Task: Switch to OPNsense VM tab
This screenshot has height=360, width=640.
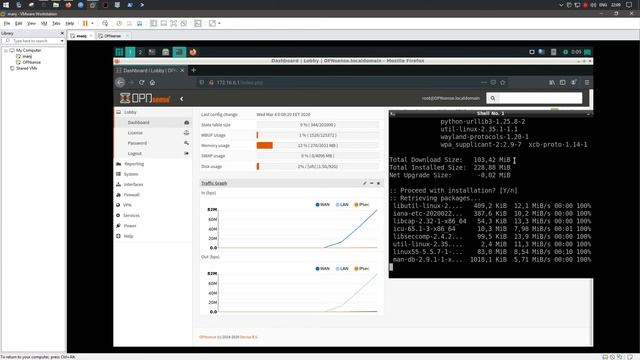Action: (x=113, y=36)
